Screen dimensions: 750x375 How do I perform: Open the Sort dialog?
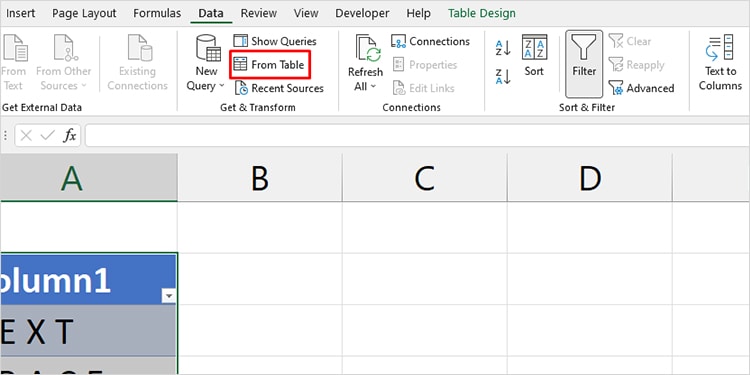pos(534,55)
